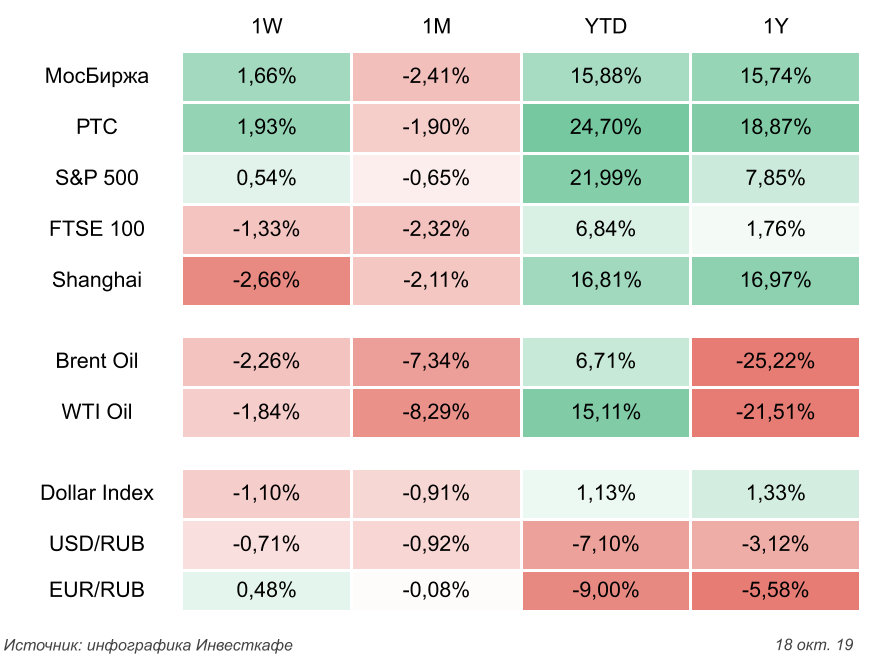
Task: Click the Shanghai row label
Action: click(97, 280)
